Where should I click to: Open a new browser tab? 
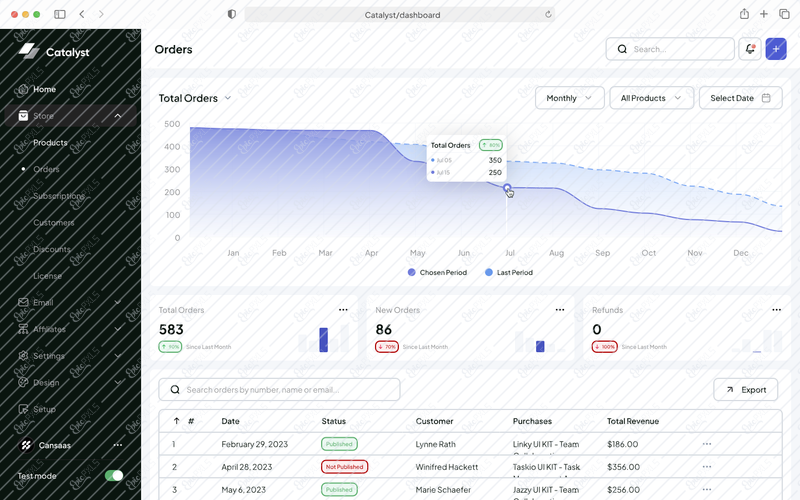[x=764, y=14]
